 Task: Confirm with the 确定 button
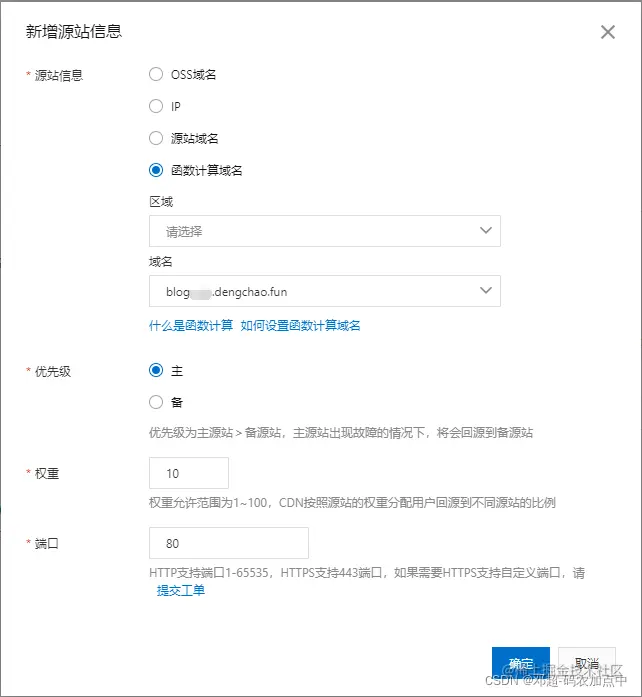[521, 663]
